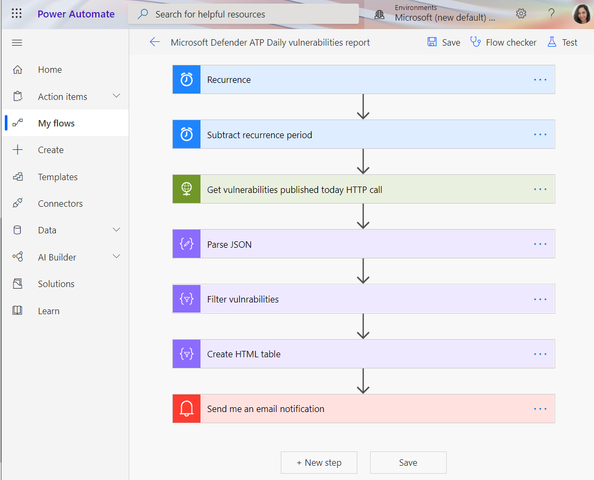
Task: Go back using the left arrow
Action: [155, 42]
